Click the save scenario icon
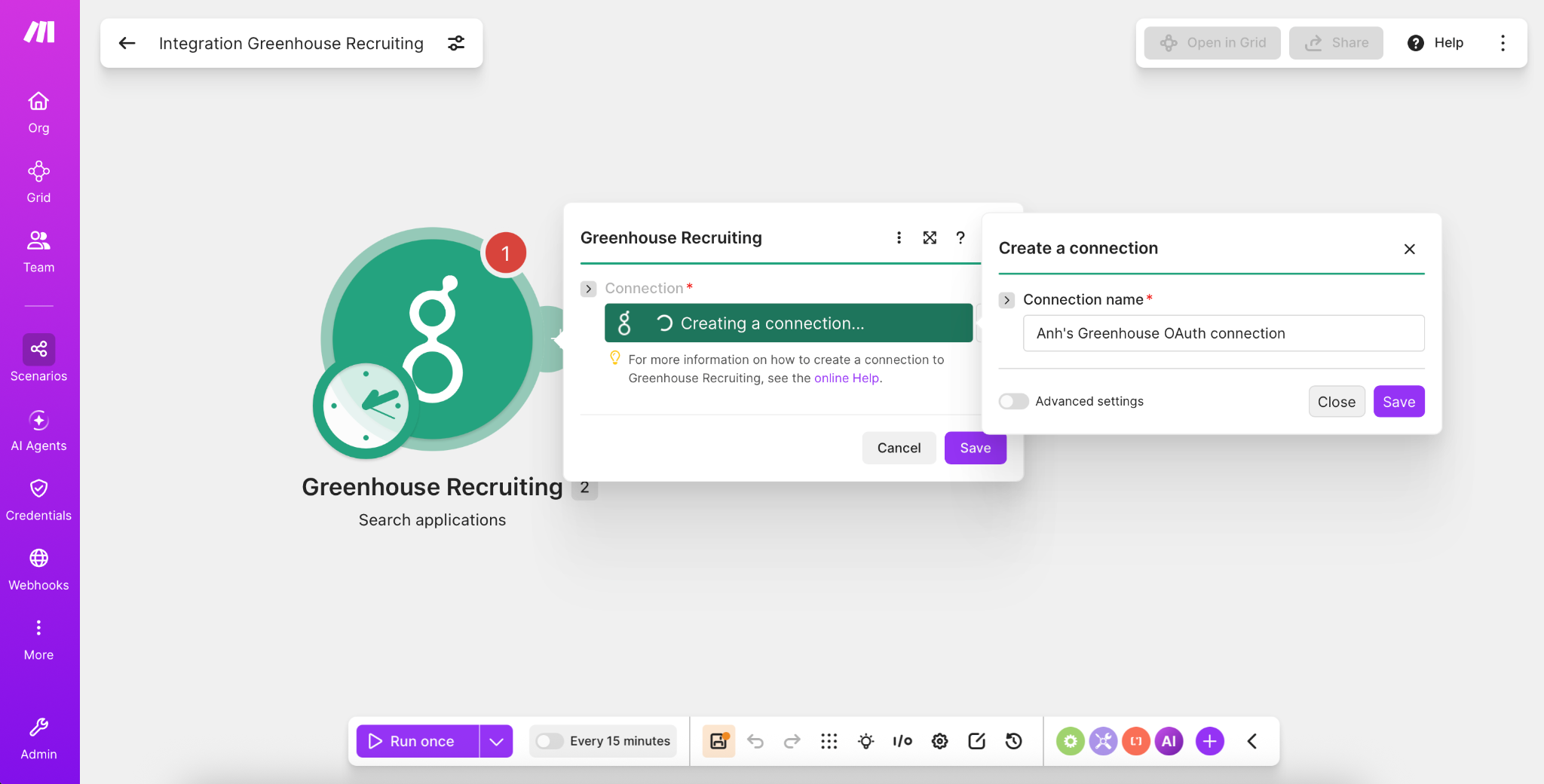This screenshot has height=784, width=1544. pyautogui.click(x=718, y=741)
